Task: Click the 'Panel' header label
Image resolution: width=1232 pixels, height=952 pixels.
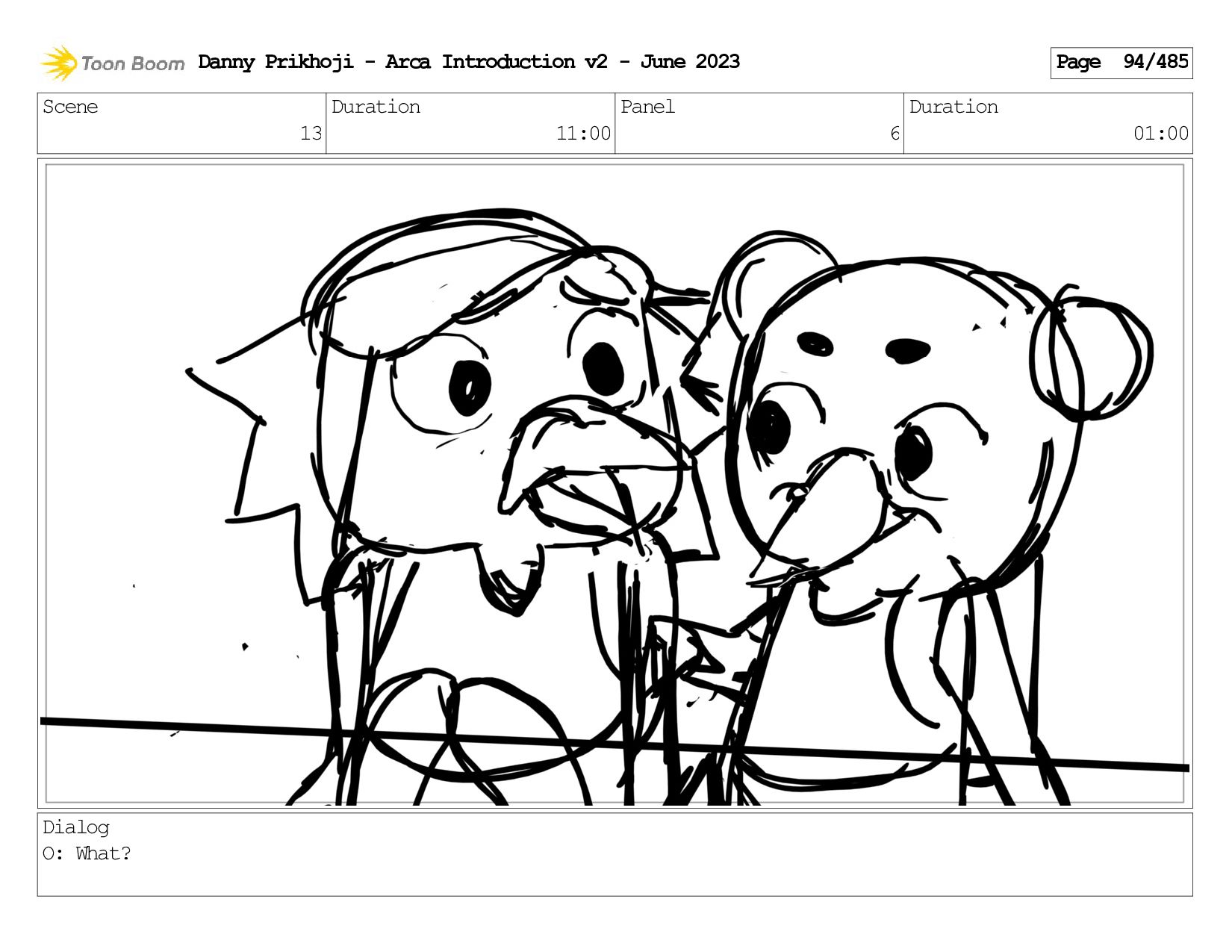Action: [647, 107]
